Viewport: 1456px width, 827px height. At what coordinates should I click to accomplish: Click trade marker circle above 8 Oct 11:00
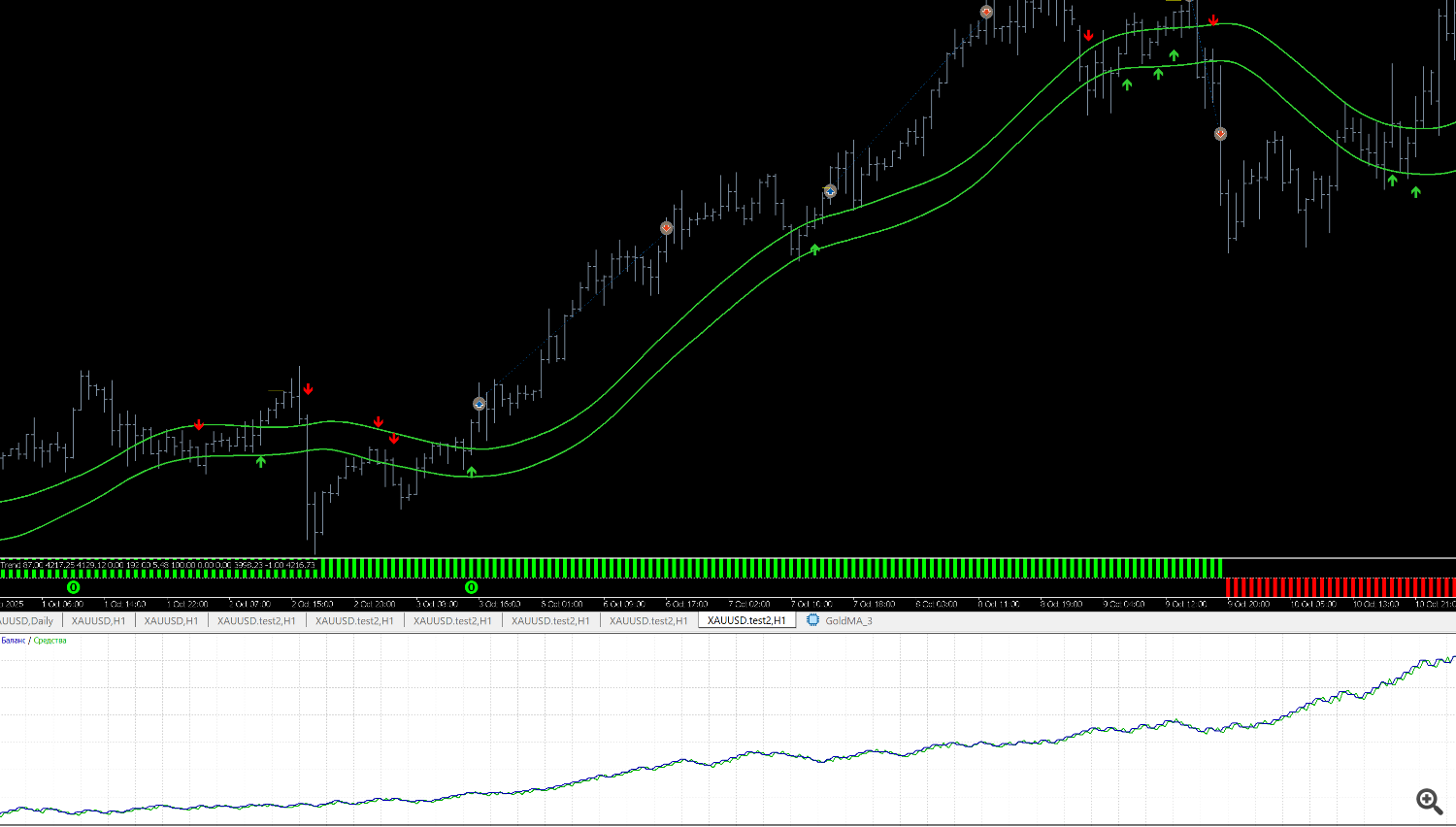click(x=986, y=12)
